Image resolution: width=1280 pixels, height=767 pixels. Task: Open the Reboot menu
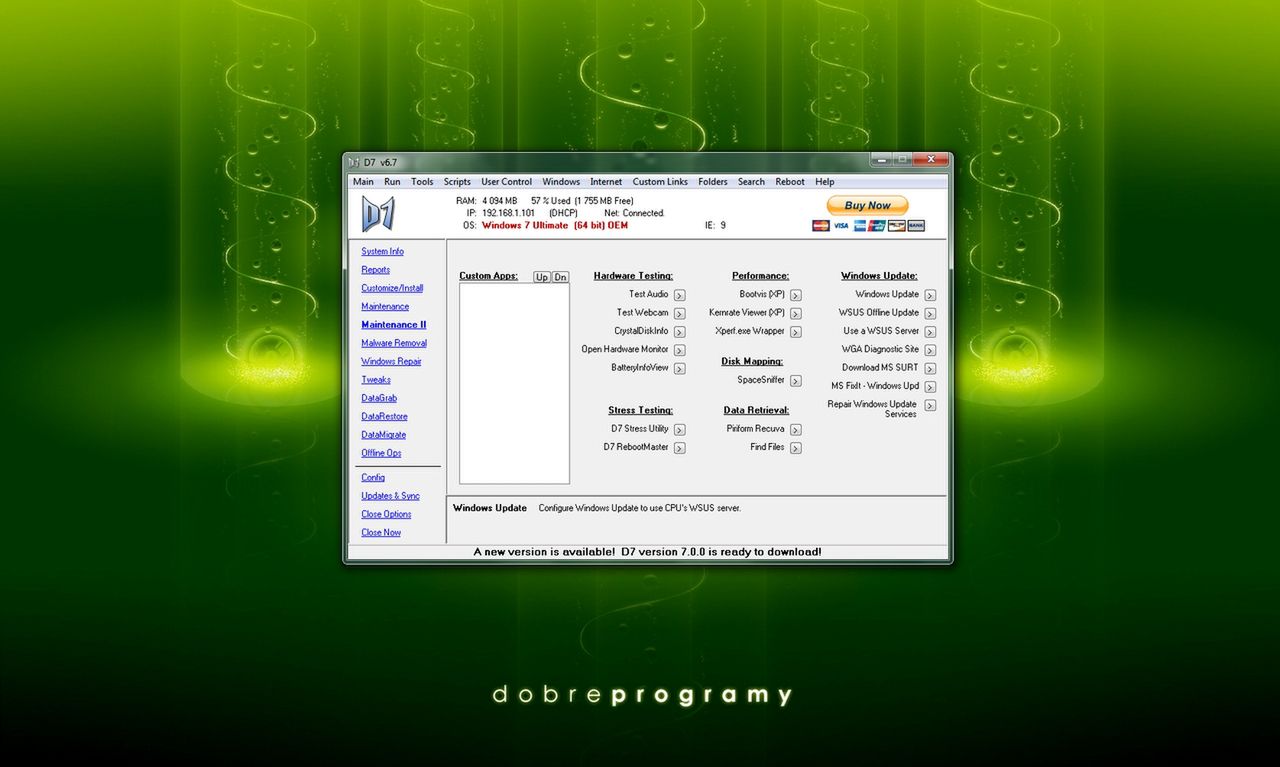point(790,182)
